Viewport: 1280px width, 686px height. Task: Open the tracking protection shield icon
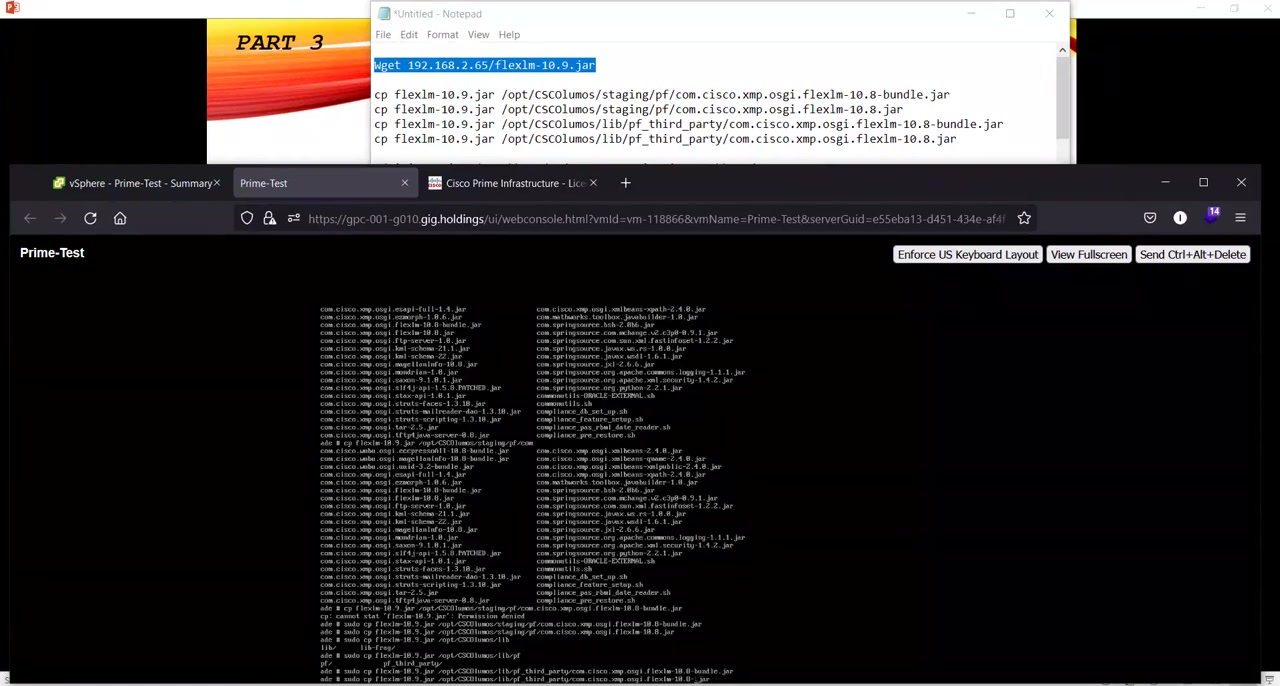coord(247,218)
